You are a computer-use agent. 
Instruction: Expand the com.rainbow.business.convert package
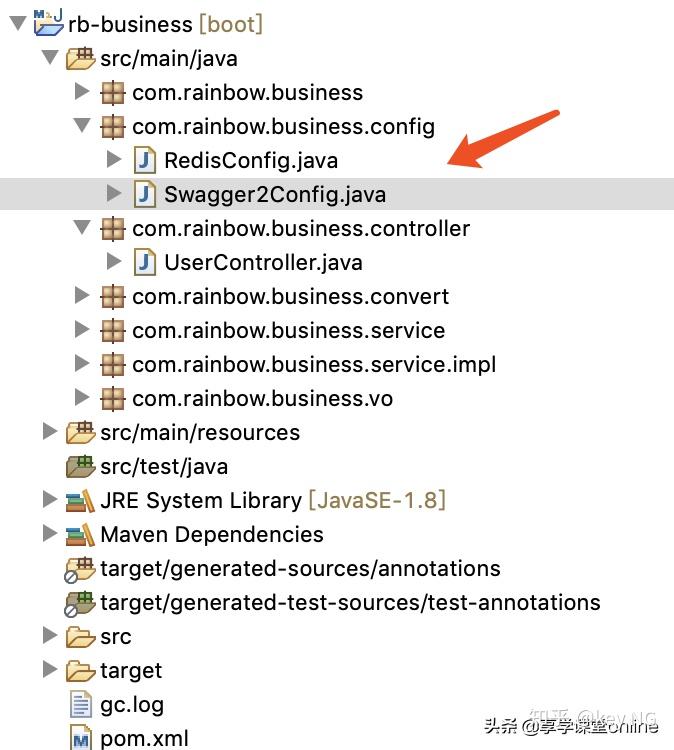82,295
